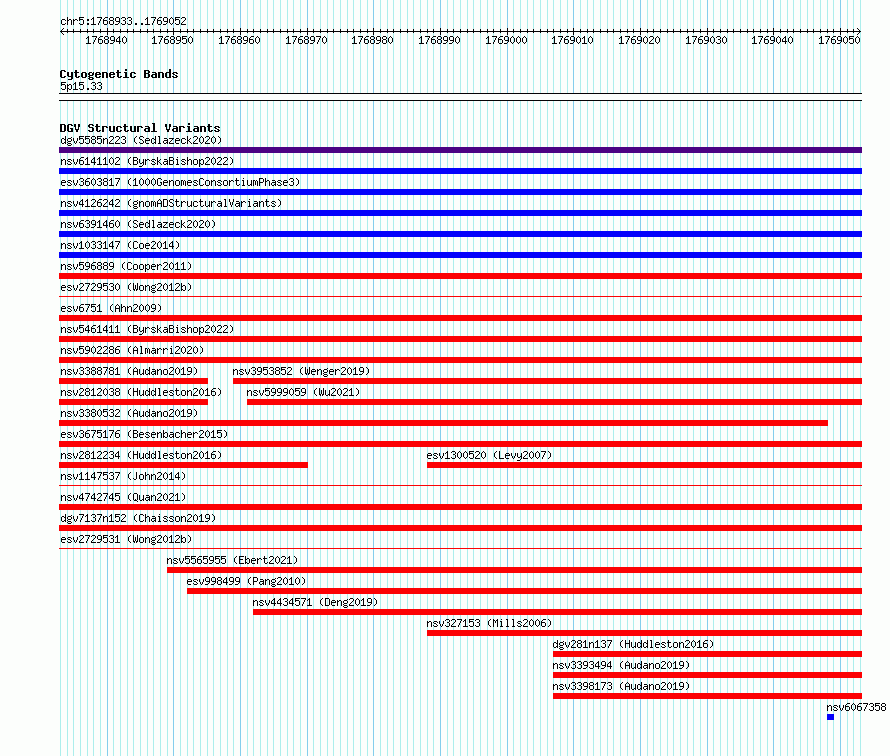Click the chr5:1768933..1769052 region label

(x=123, y=21)
